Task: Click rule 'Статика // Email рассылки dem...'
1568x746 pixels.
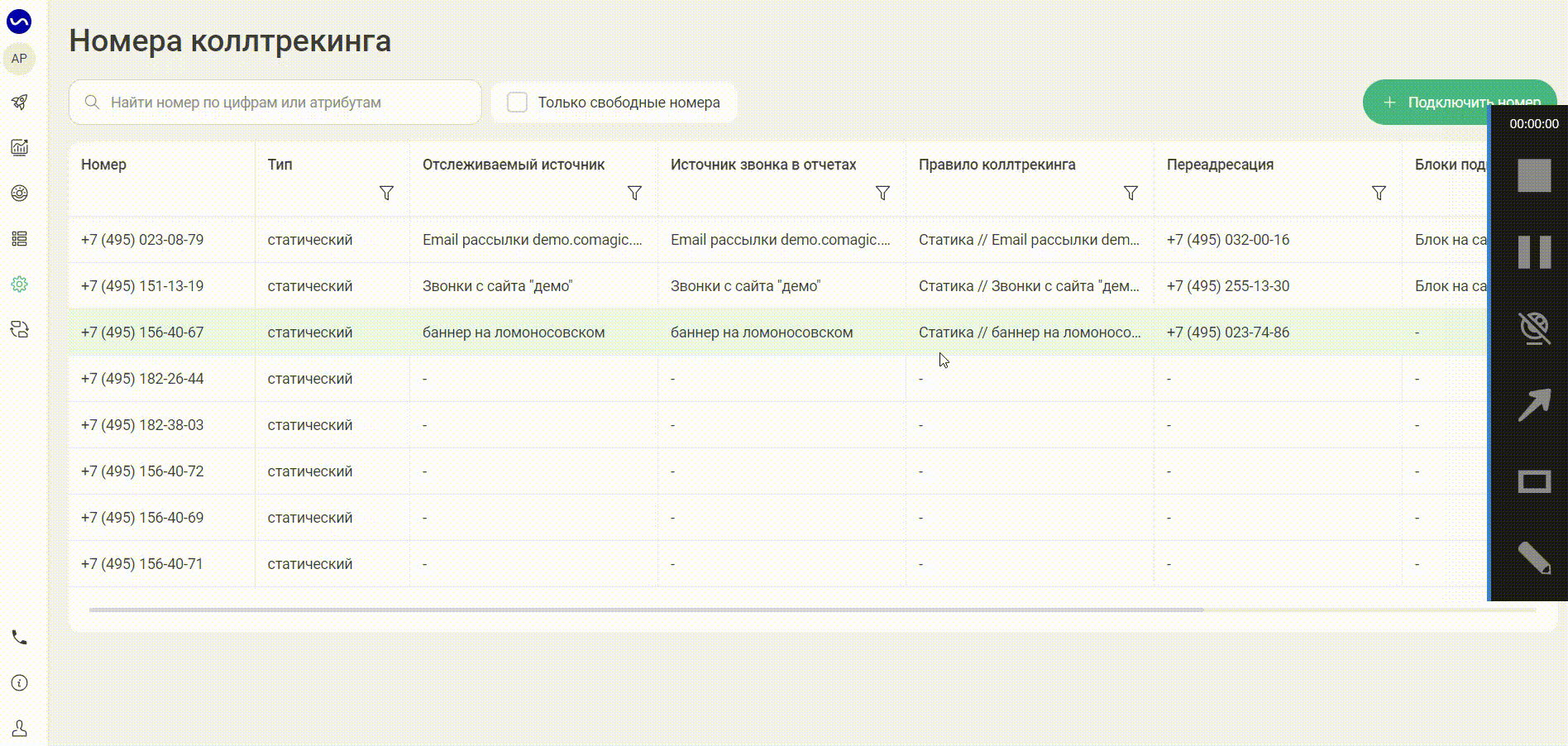Action: coord(1029,240)
